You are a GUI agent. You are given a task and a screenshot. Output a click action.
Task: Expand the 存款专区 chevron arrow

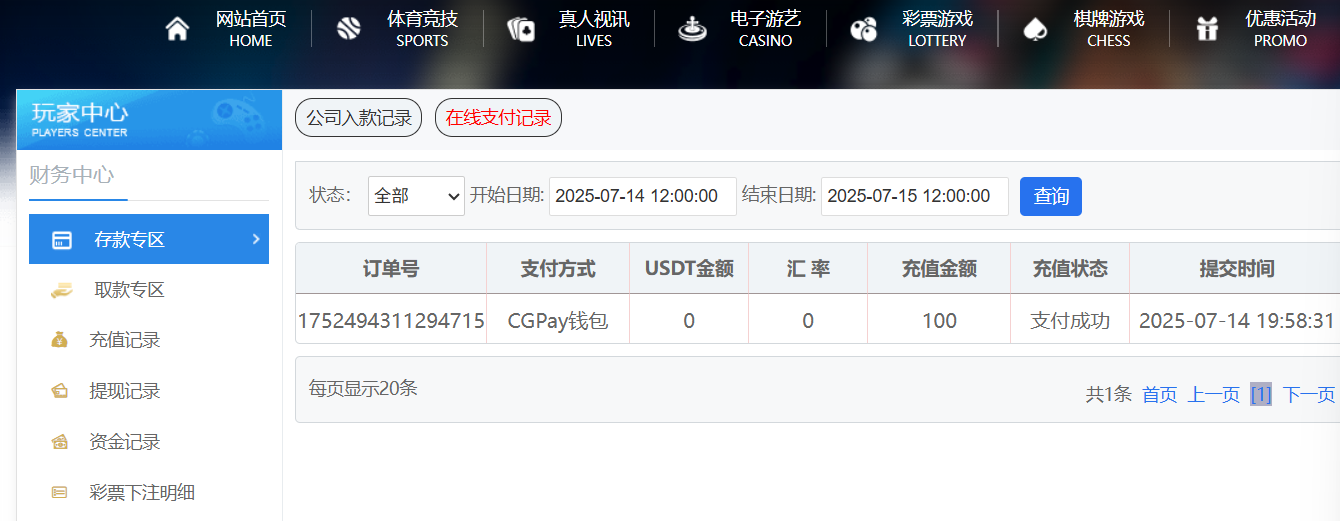[255, 239]
